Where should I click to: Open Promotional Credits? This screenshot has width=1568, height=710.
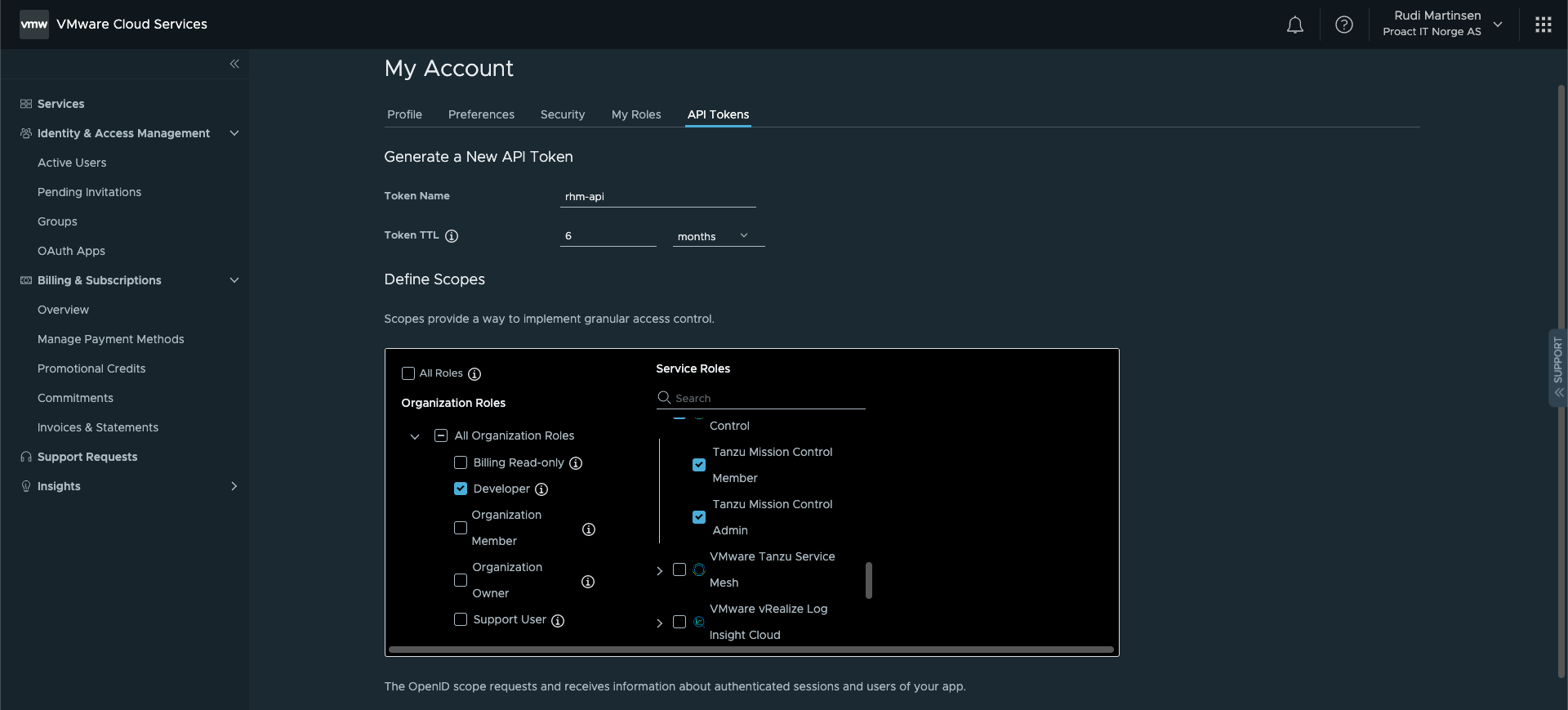click(91, 368)
